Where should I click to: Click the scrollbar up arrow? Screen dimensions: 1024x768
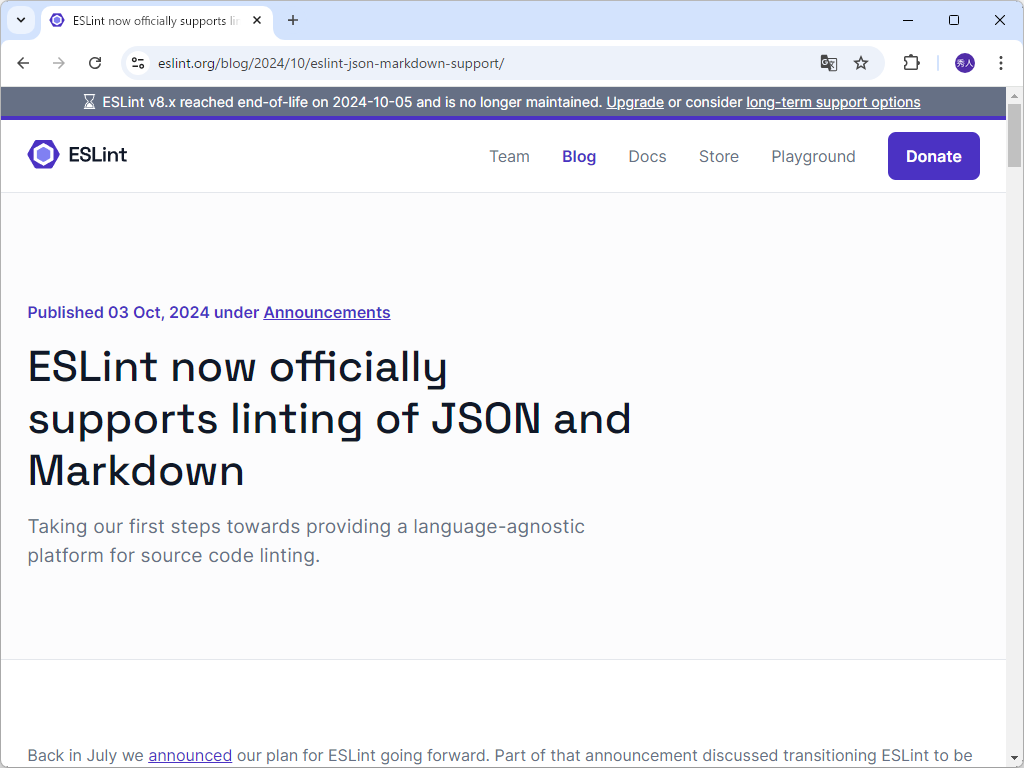[x=1014, y=95]
